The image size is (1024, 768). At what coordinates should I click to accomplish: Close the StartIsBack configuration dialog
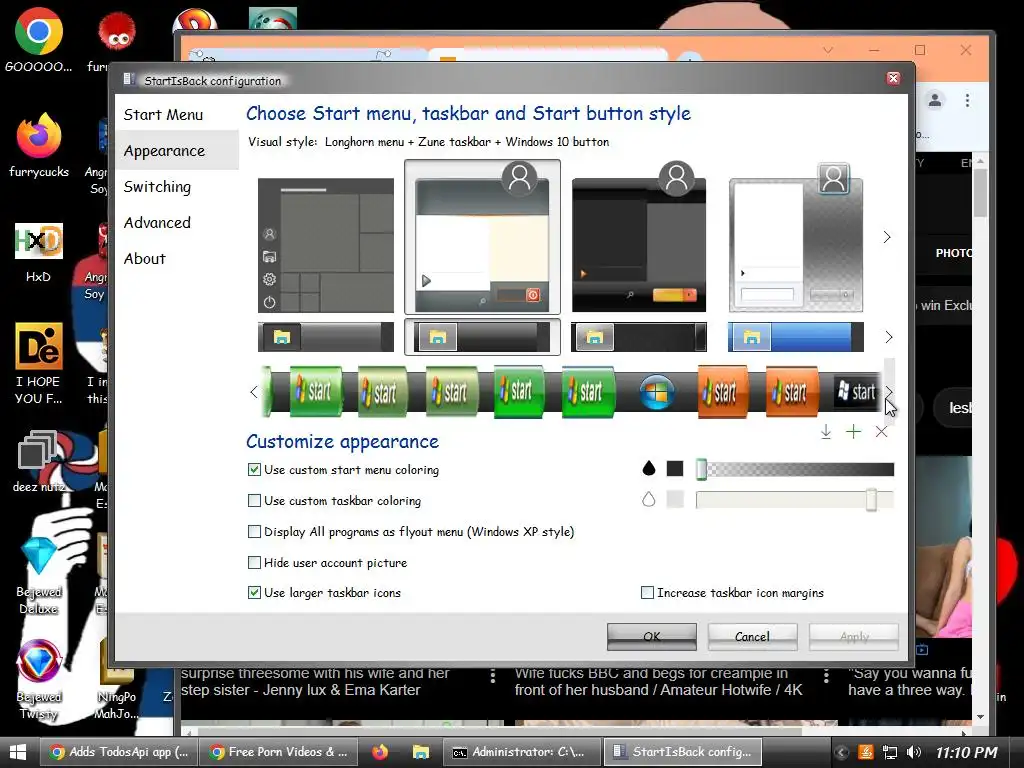tap(893, 78)
